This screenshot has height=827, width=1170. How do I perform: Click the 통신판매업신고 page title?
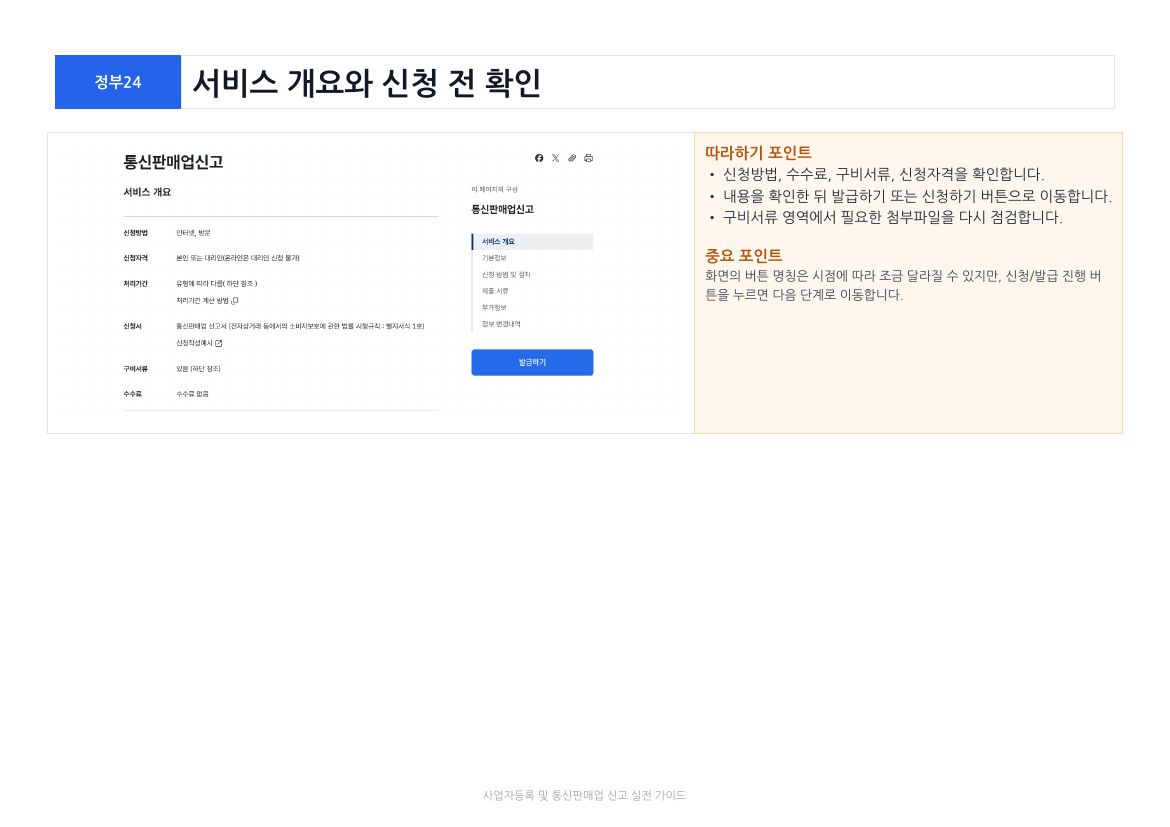(173, 162)
